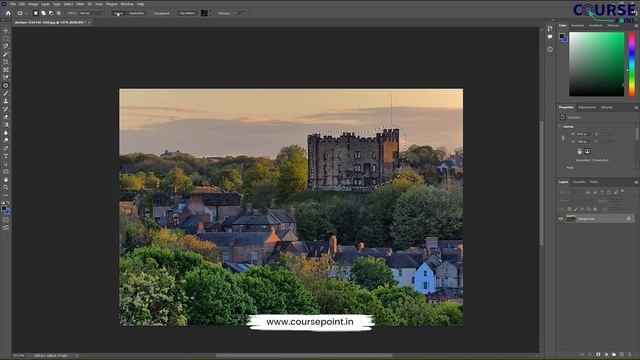Toggle the Transparent checkbox in options bar
Screen dimensions: 640x360
click(151, 13)
